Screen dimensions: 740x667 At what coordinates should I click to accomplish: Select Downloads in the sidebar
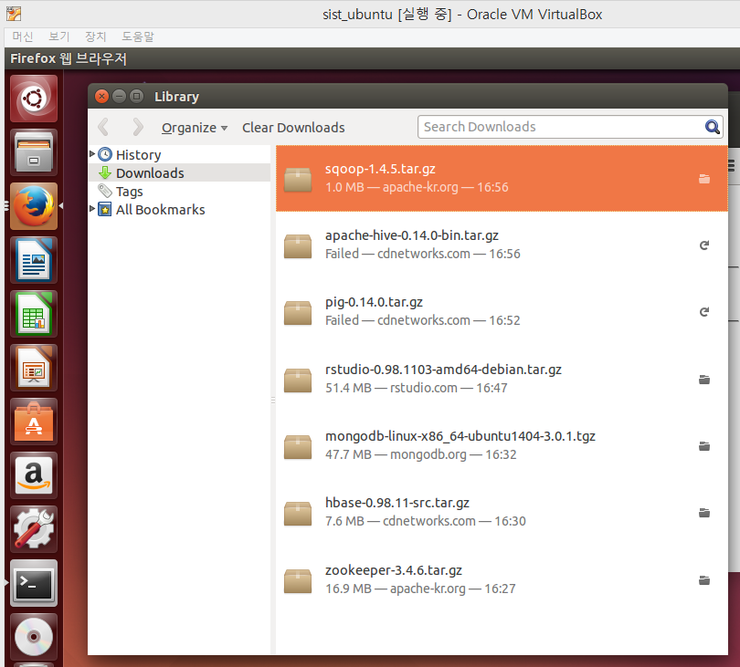pyautogui.click(x=150, y=173)
